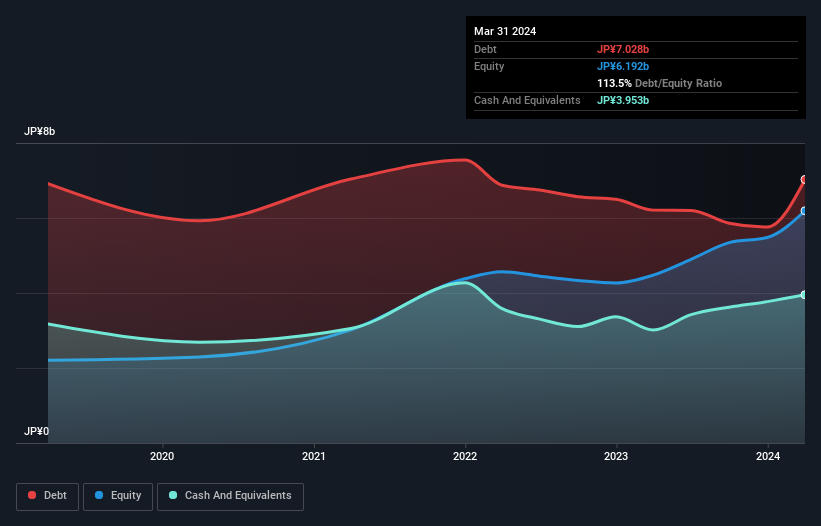The height and width of the screenshot is (526, 821).
Task: Click Cash And Equivalents label in tooltip
Action: click(527, 100)
